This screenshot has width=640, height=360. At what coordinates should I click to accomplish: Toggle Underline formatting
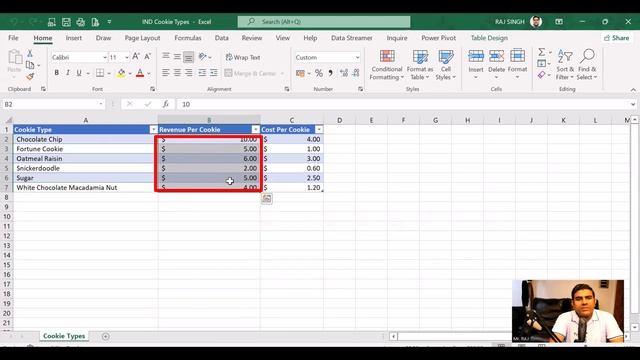[79, 73]
